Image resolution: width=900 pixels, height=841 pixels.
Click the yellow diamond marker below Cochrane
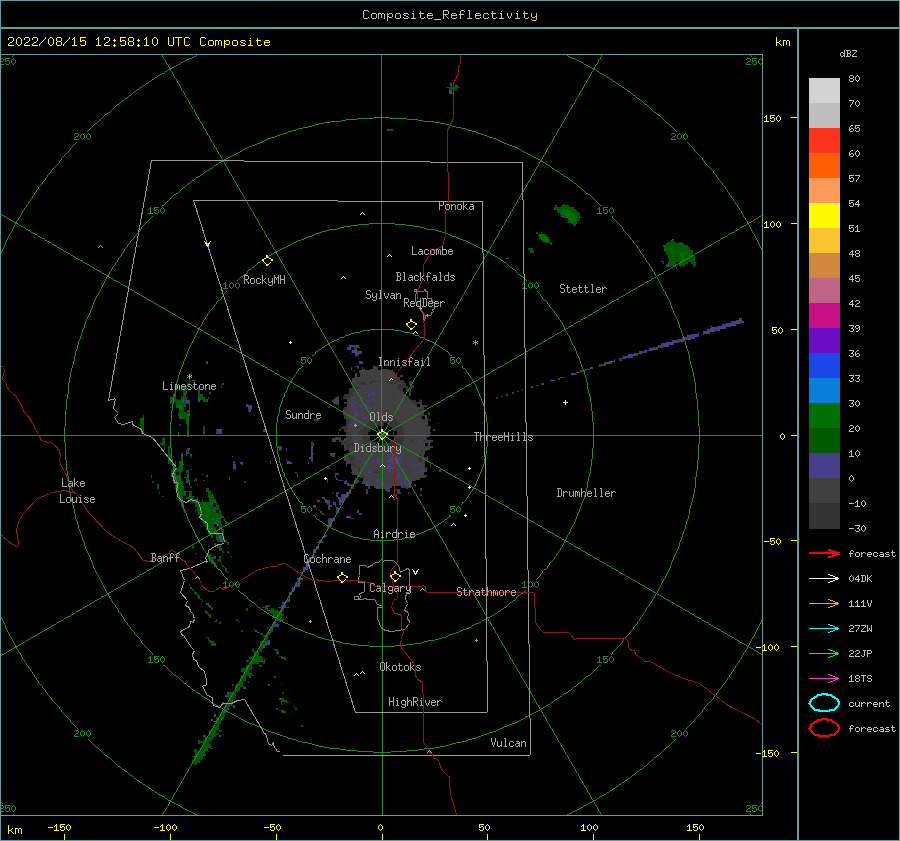[343, 577]
